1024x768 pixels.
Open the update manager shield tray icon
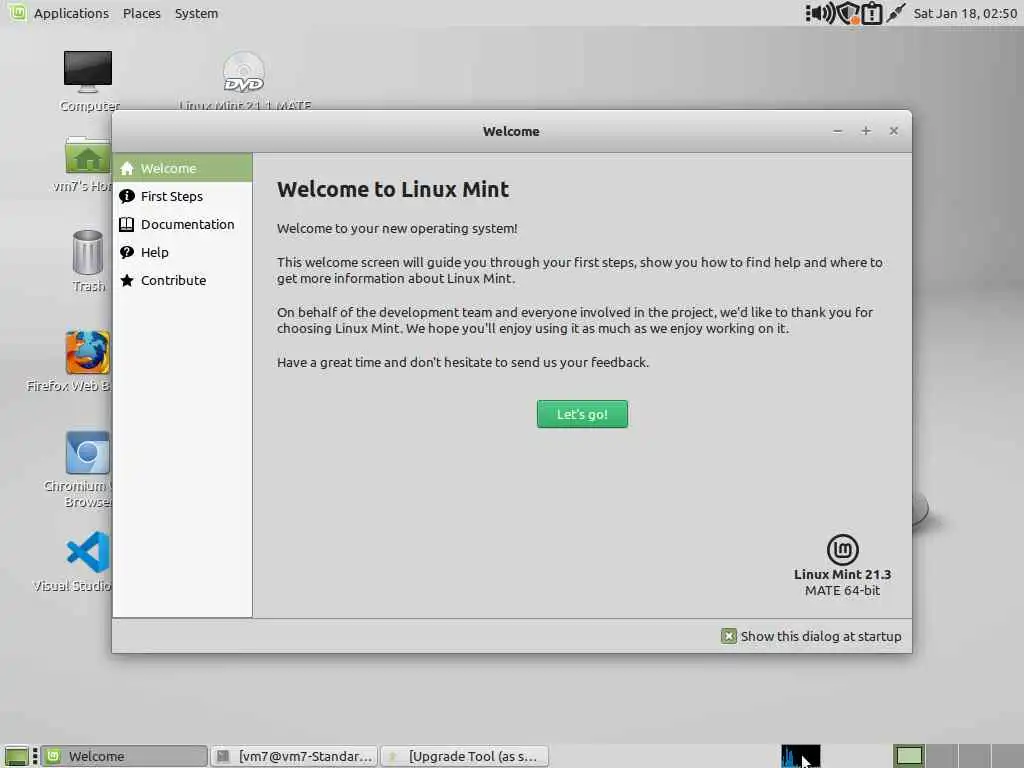pos(848,13)
